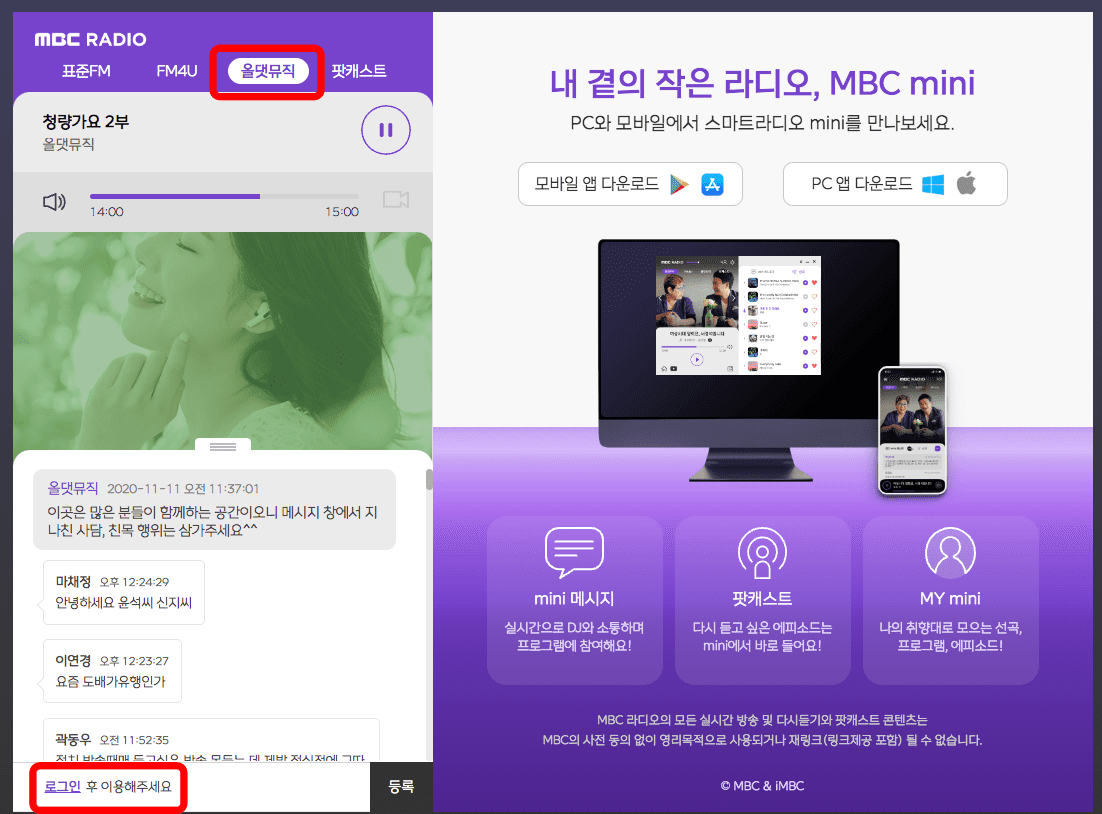The height and width of the screenshot is (814, 1102).
Task: Click the Apple App Store icon
Action: 712,184
